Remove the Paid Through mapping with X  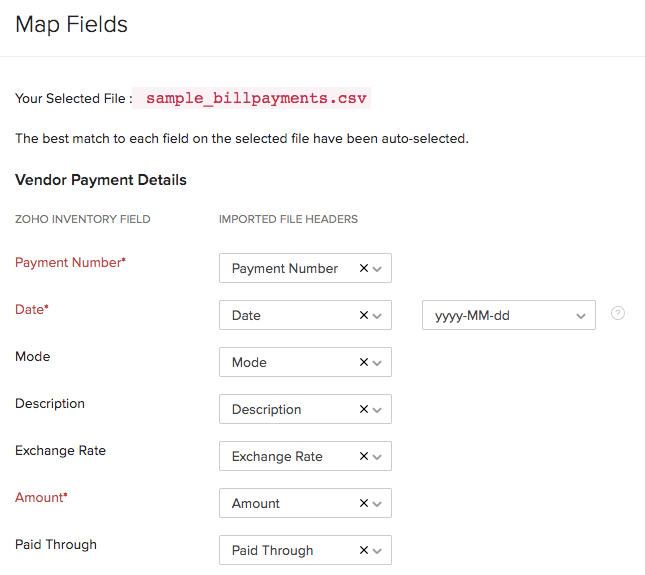click(364, 550)
